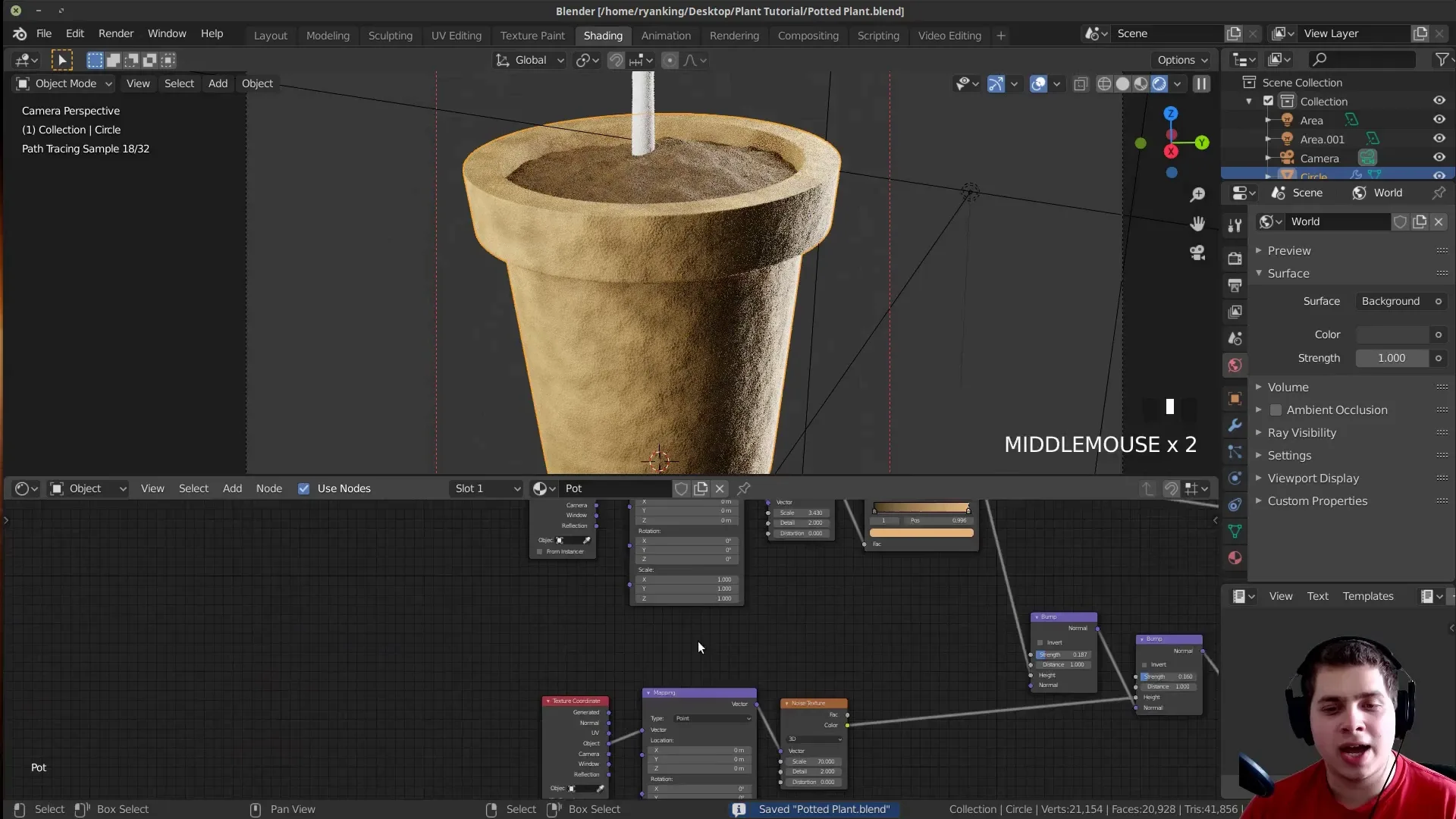This screenshot has height=819, width=1456.
Task: Click the Strength value field in Surface settings
Action: pyautogui.click(x=1392, y=358)
